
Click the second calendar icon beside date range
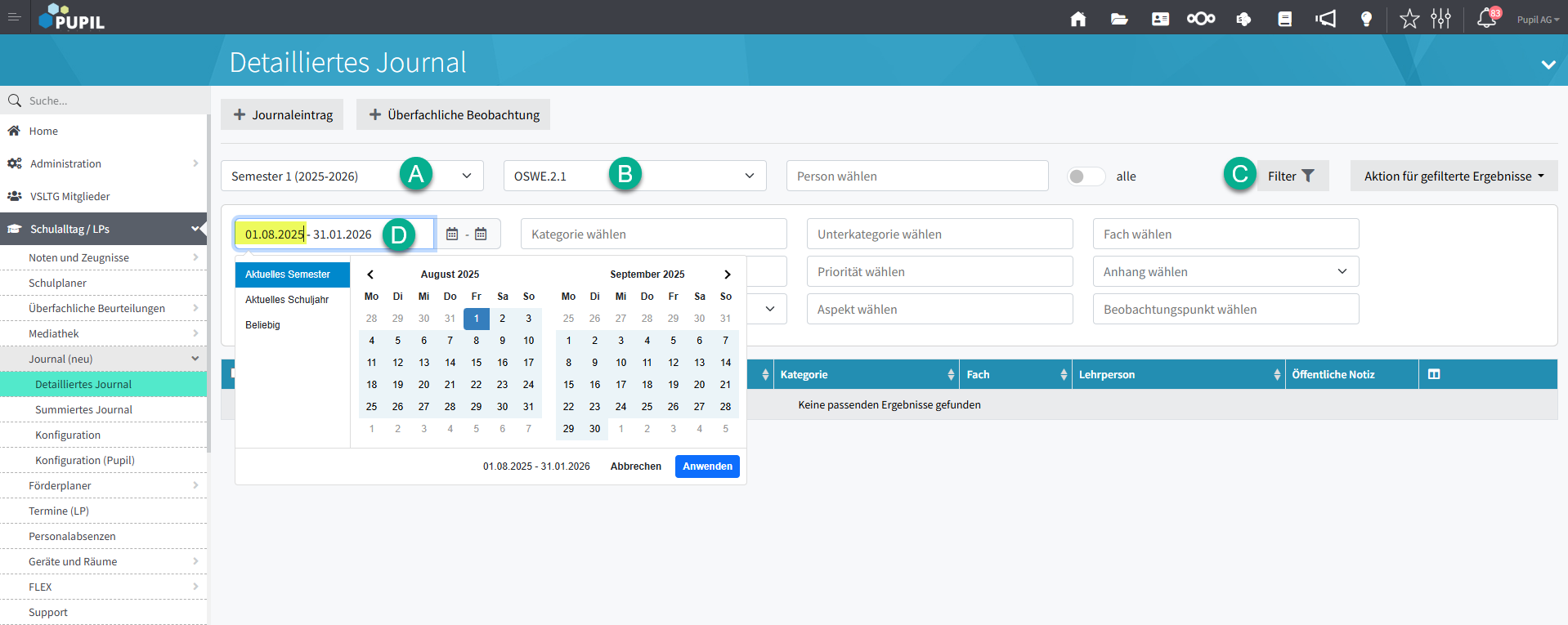[481, 234]
